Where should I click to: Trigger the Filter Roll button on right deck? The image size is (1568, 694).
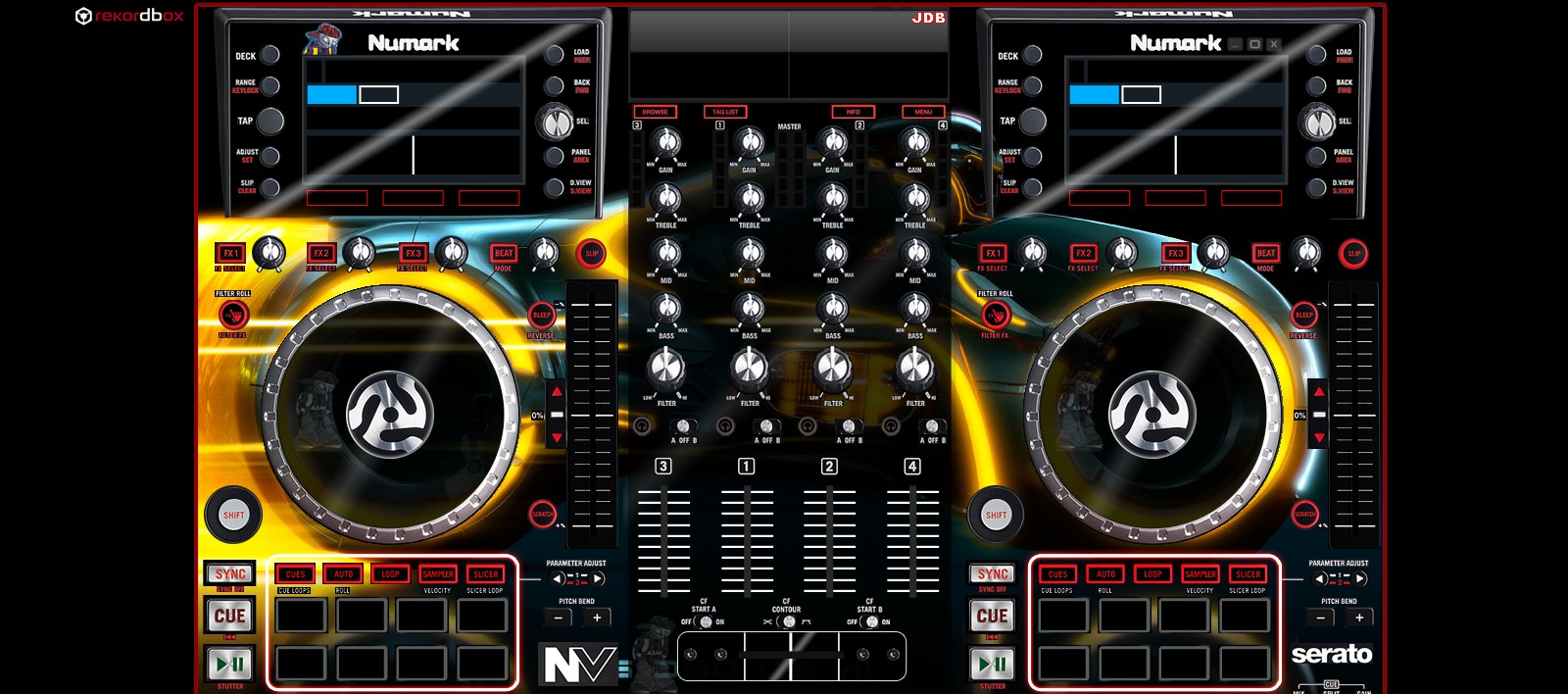996,315
